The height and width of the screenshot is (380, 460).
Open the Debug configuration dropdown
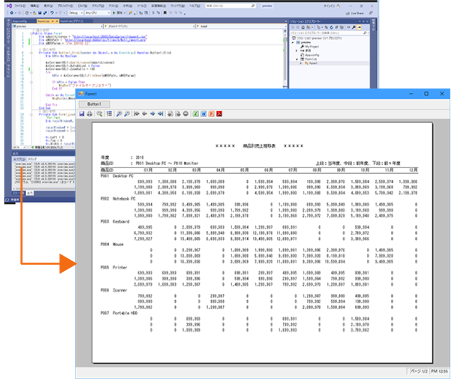76,13
